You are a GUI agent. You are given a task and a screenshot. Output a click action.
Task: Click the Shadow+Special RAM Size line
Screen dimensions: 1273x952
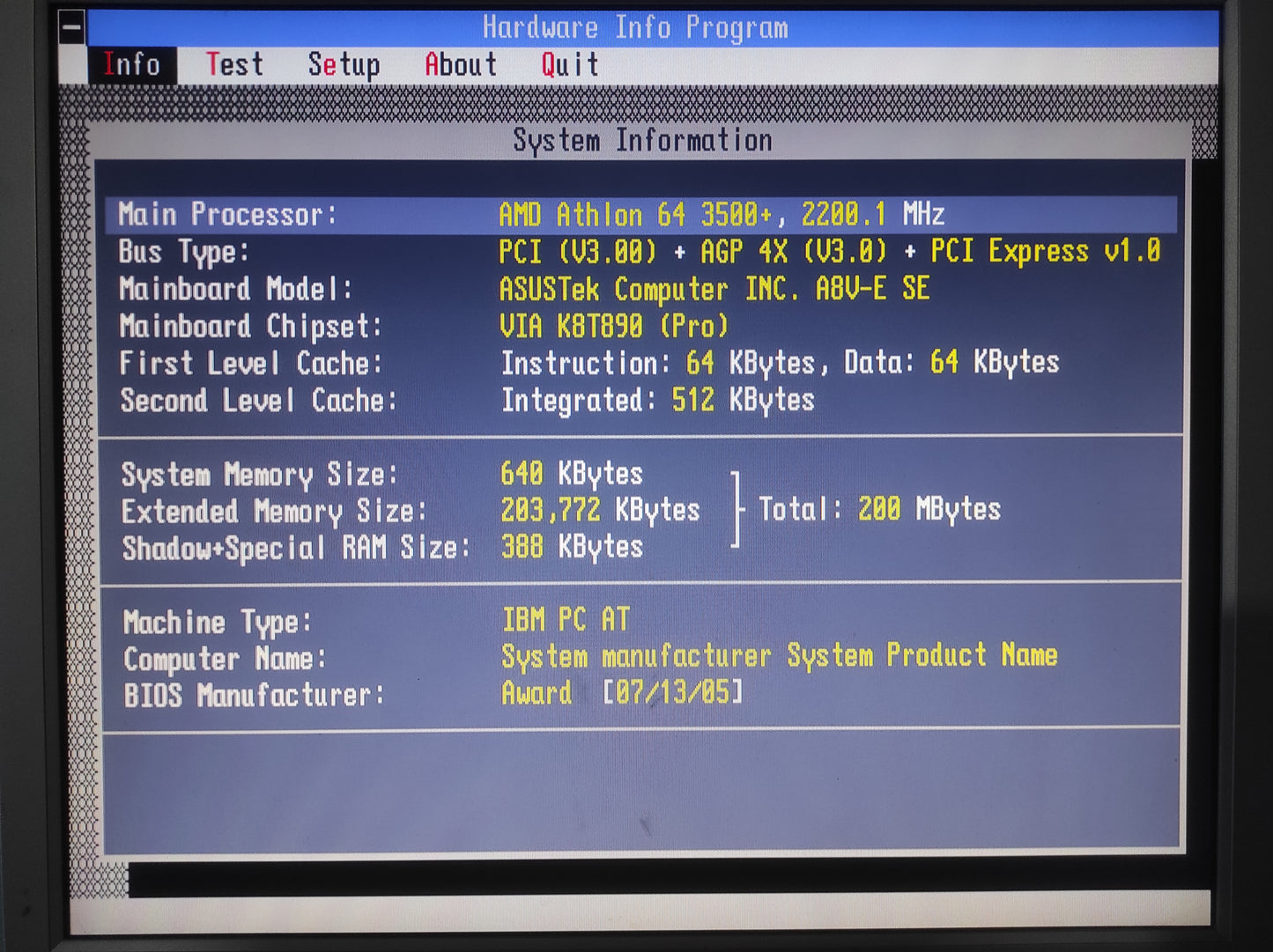(x=382, y=548)
